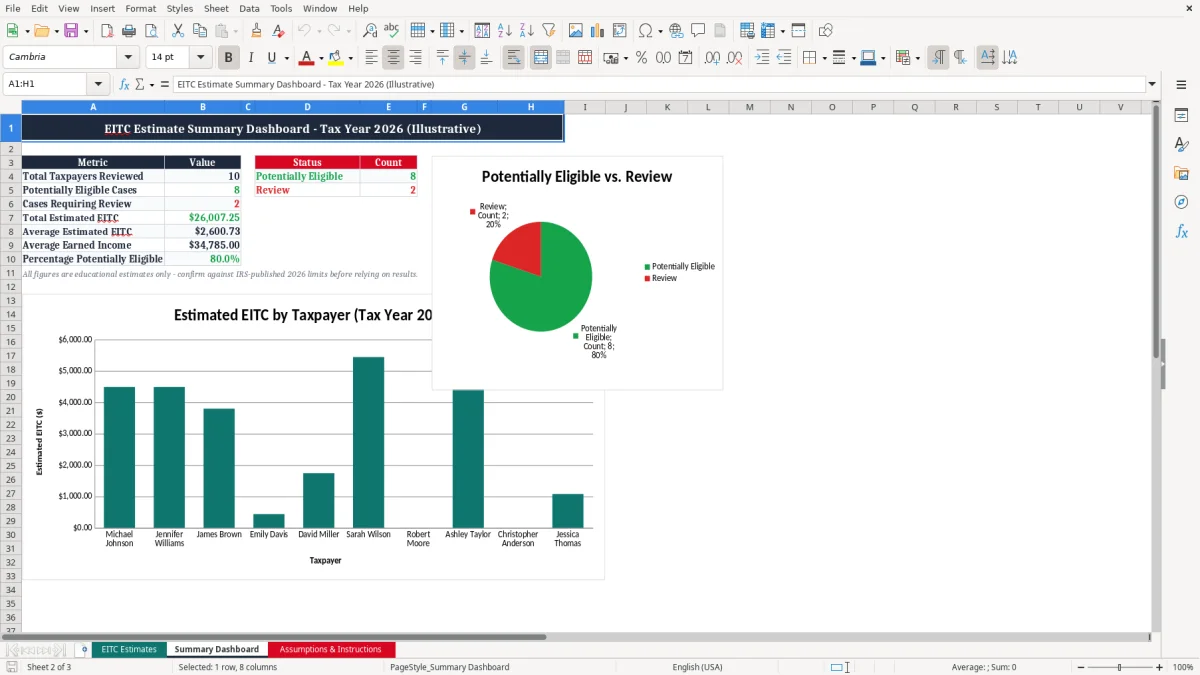Screen dimensions: 1200x675
Task: Open Borders dropdown arrow
Action: 825,58
